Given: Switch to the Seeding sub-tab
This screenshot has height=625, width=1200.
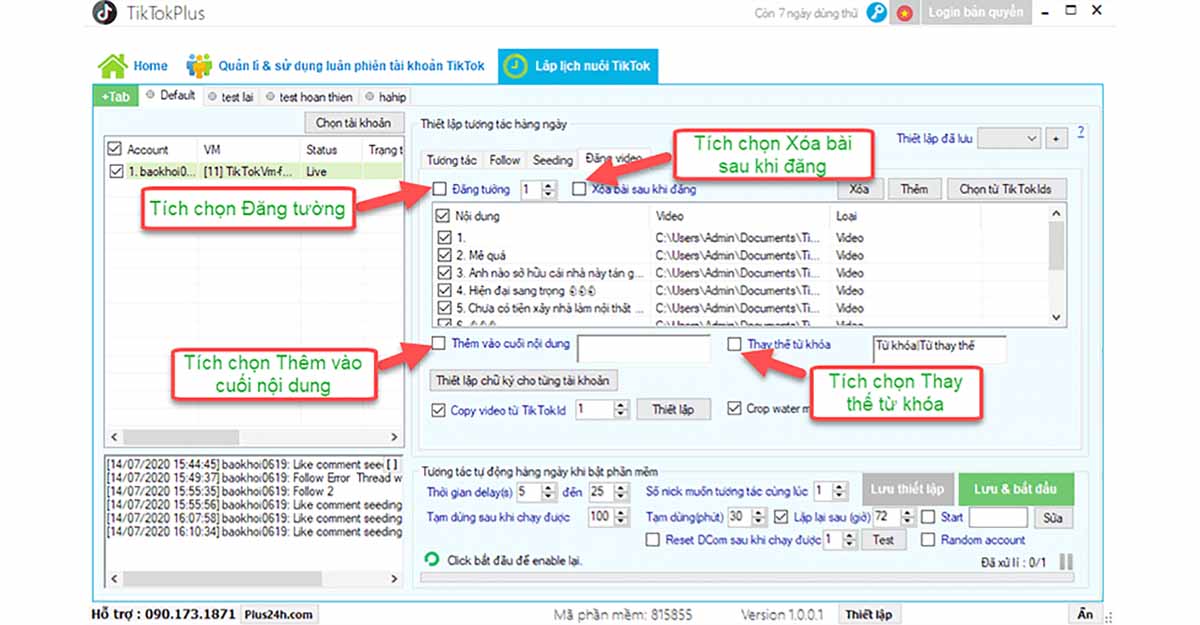Looking at the screenshot, I should coord(553,160).
